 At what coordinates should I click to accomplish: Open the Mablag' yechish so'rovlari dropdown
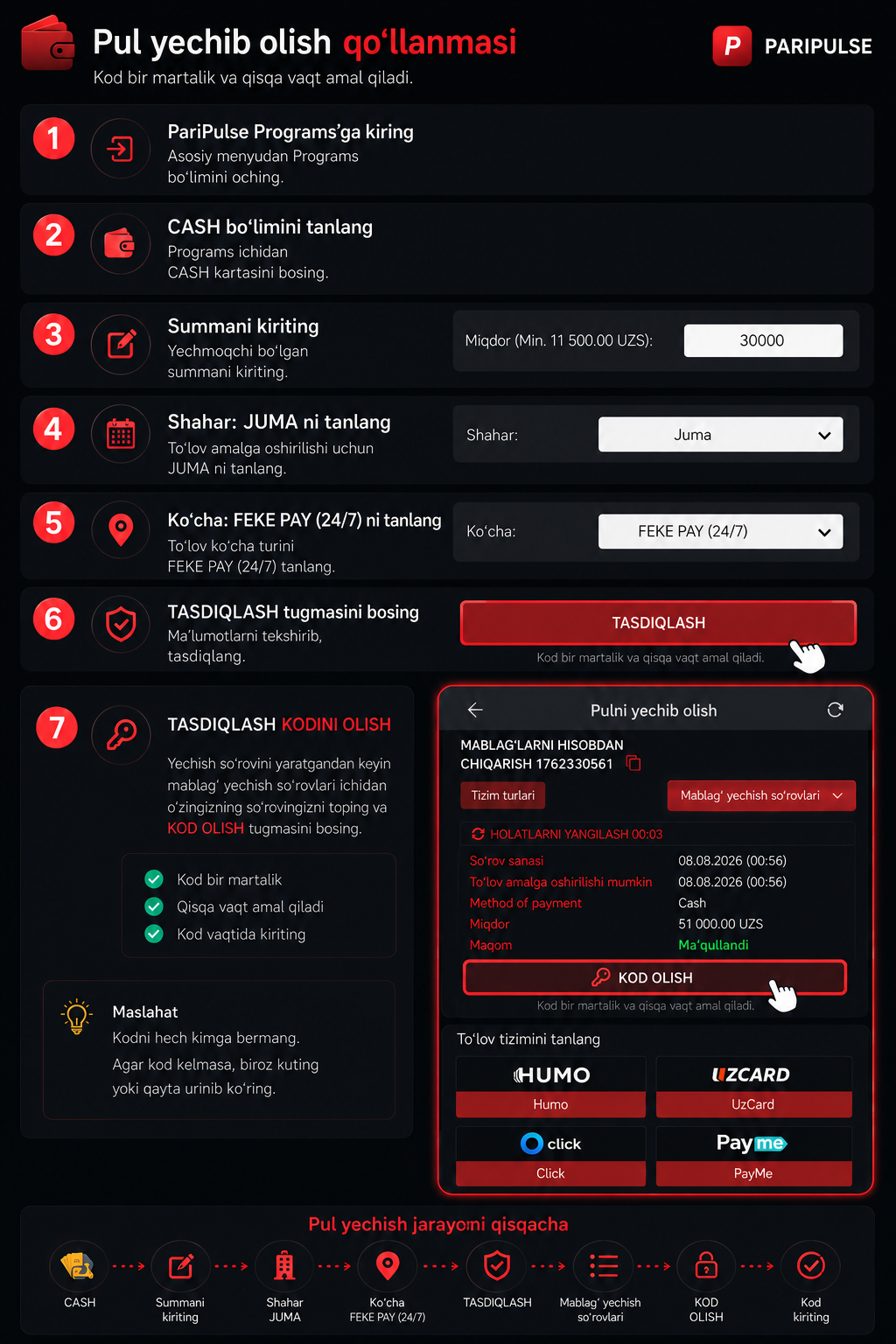(x=761, y=795)
